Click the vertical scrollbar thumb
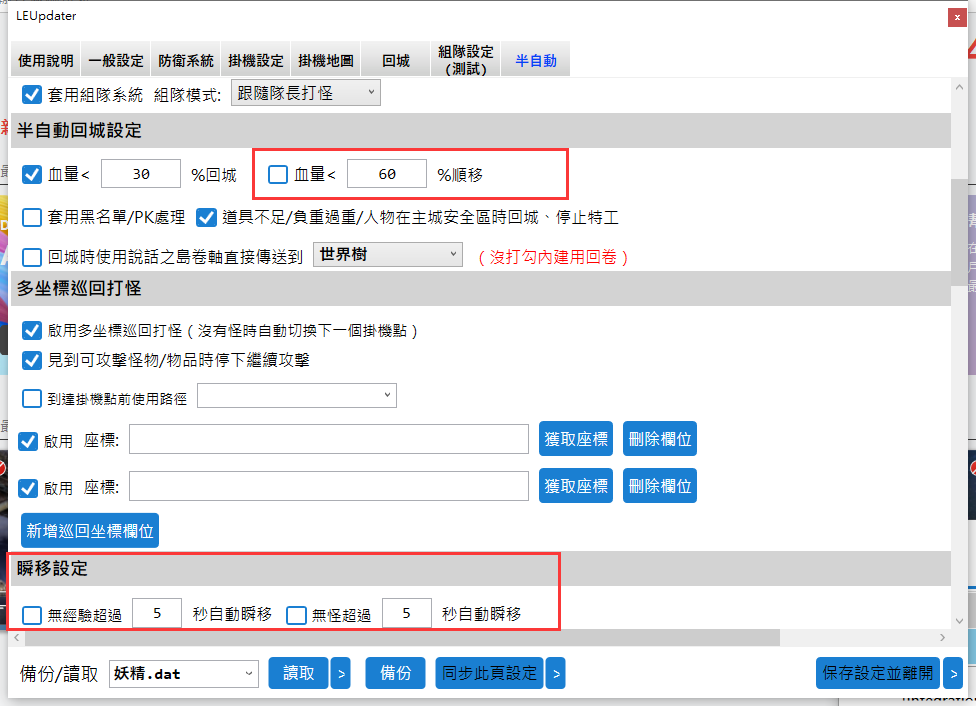 [959, 232]
